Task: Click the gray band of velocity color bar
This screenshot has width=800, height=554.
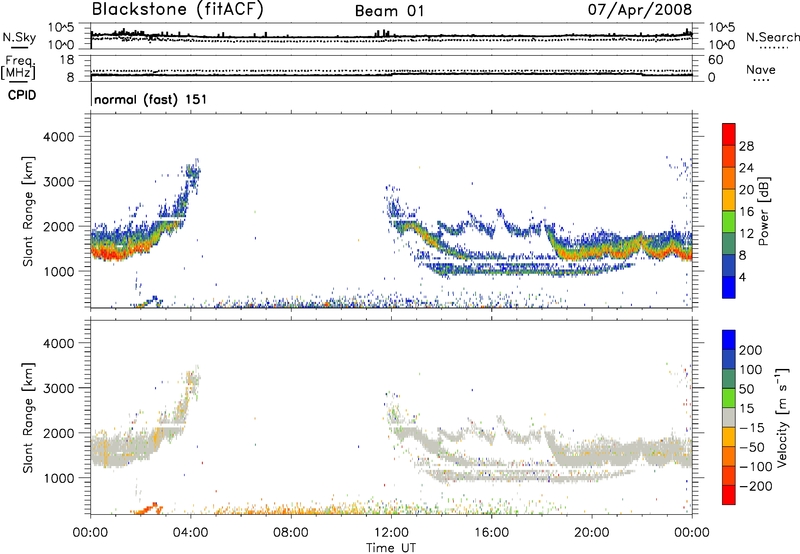Action: (729, 417)
